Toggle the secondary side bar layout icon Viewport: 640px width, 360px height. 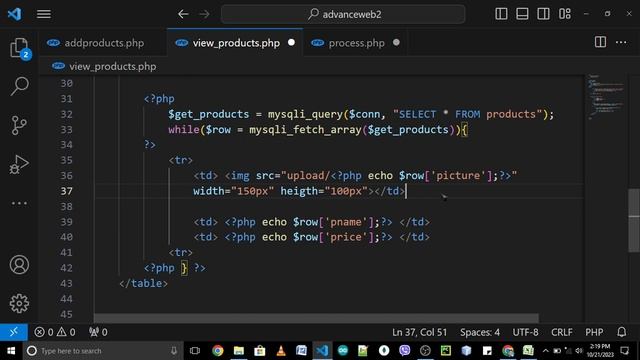tap(543, 14)
